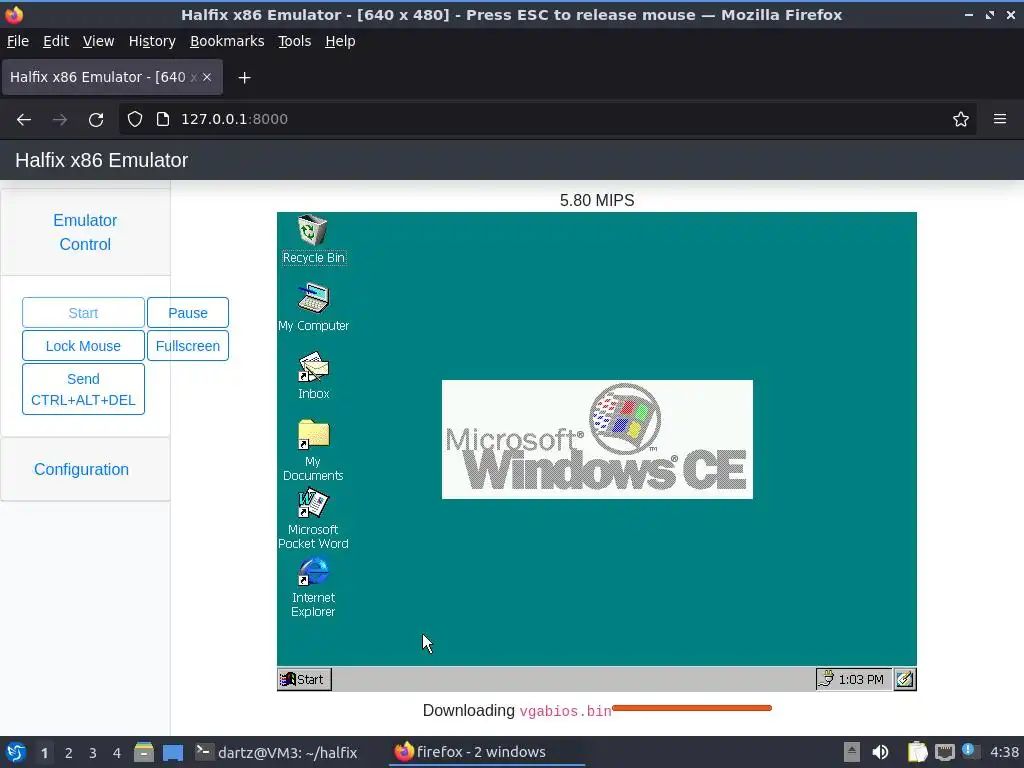
Task: Go forward to the next page
Action: [59, 120]
